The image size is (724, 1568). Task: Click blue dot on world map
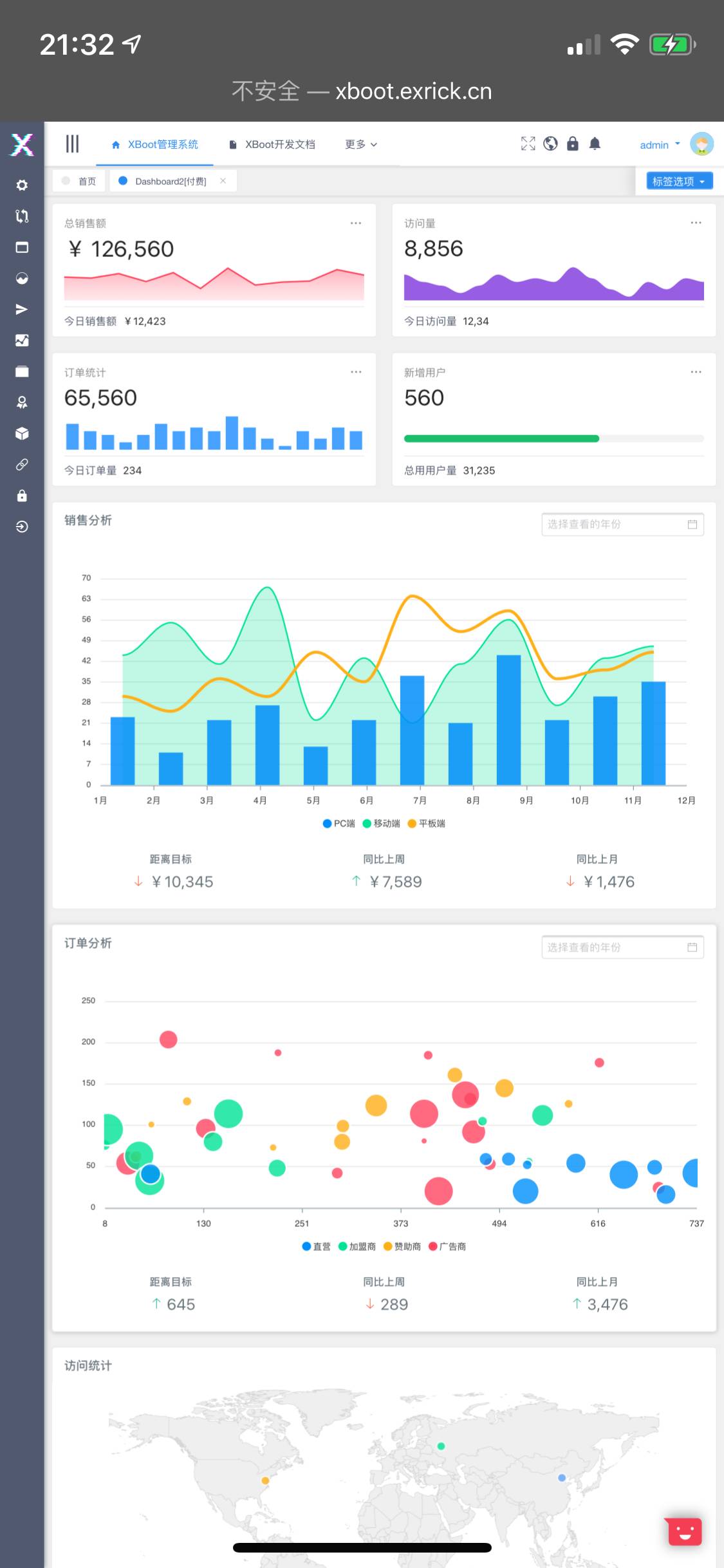tap(562, 1478)
